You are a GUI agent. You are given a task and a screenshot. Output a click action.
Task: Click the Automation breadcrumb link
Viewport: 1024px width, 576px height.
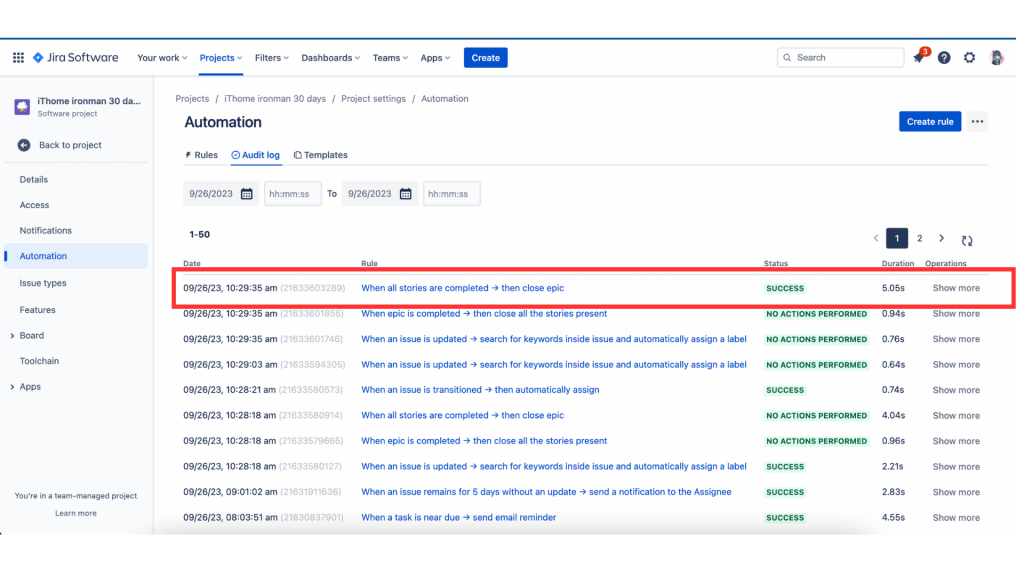445,99
